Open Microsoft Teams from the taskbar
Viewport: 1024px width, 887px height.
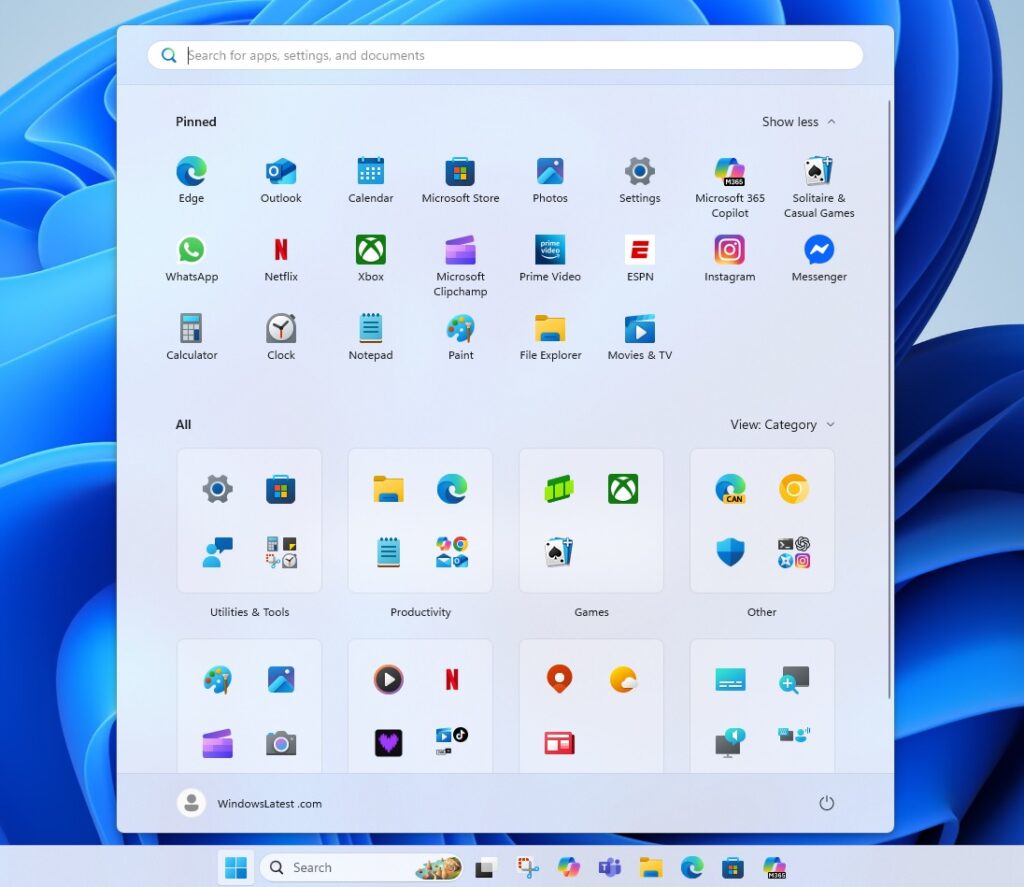click(x=611, y=867)
